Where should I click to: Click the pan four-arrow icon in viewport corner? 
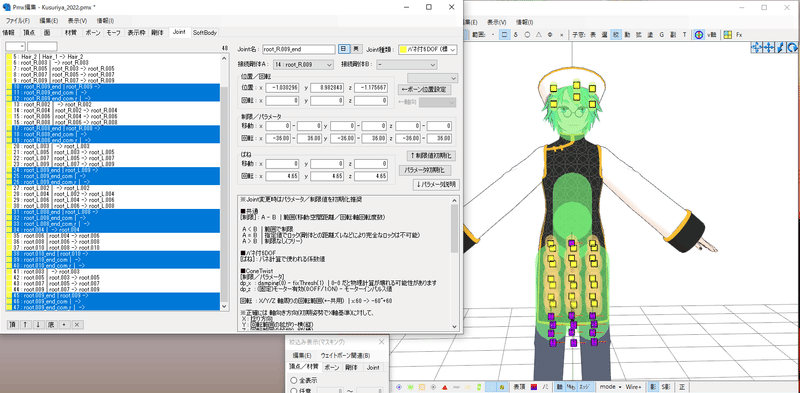(x=768, y=47)
